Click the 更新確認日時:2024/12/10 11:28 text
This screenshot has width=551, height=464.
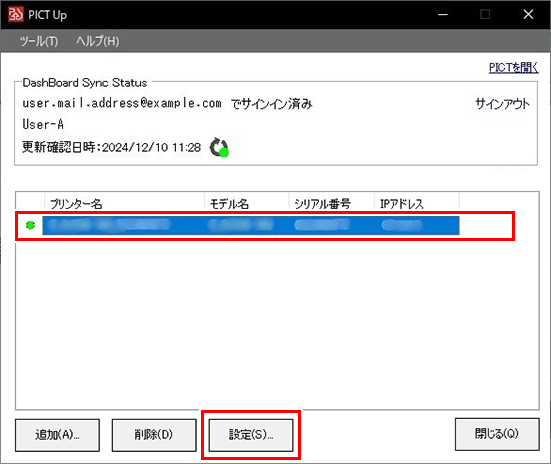point(111,147)
